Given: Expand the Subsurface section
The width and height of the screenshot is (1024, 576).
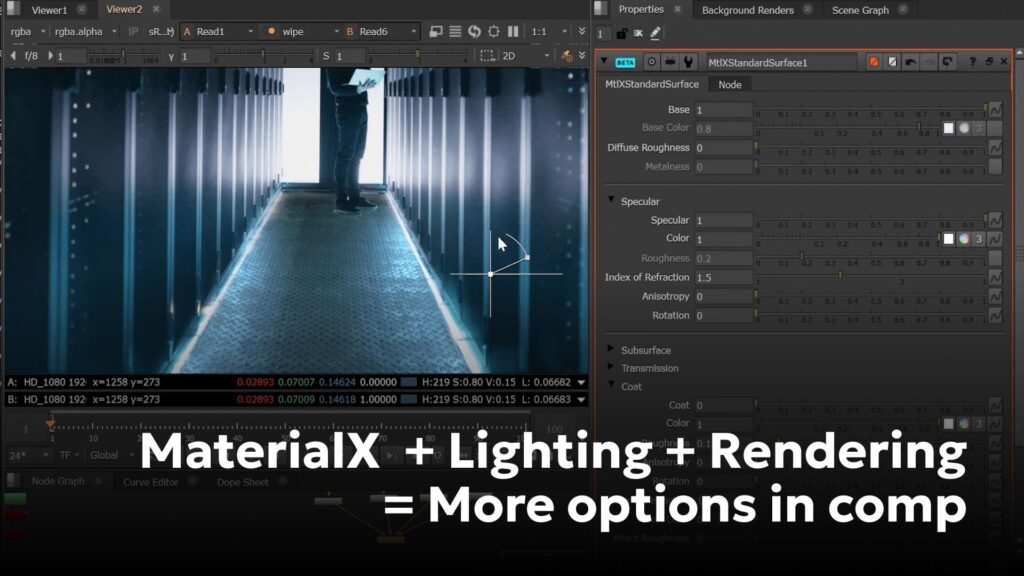Looking at the screenshot, I should click(612, 350).
